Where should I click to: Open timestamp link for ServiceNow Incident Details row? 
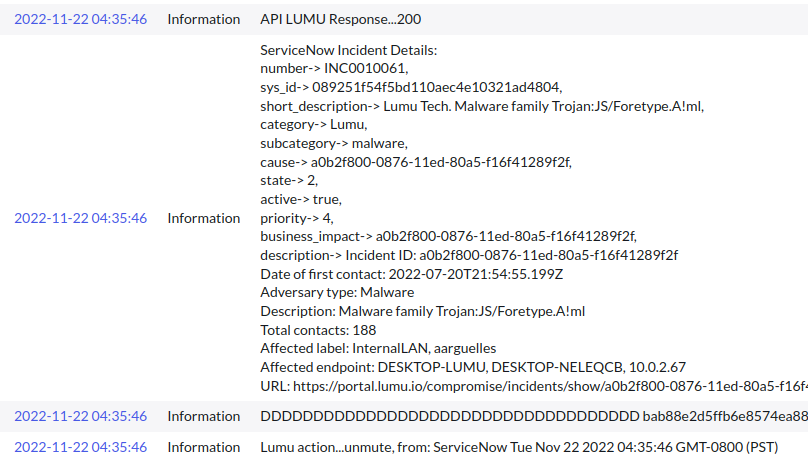[x=80, y=218]
